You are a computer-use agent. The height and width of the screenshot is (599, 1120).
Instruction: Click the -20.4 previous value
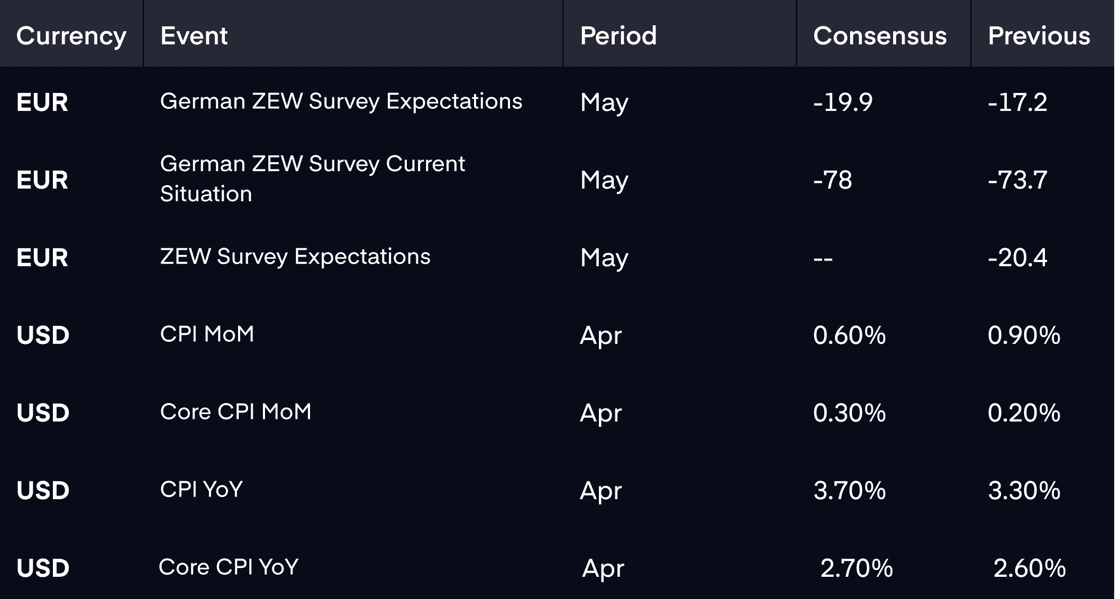point(1017,257)
